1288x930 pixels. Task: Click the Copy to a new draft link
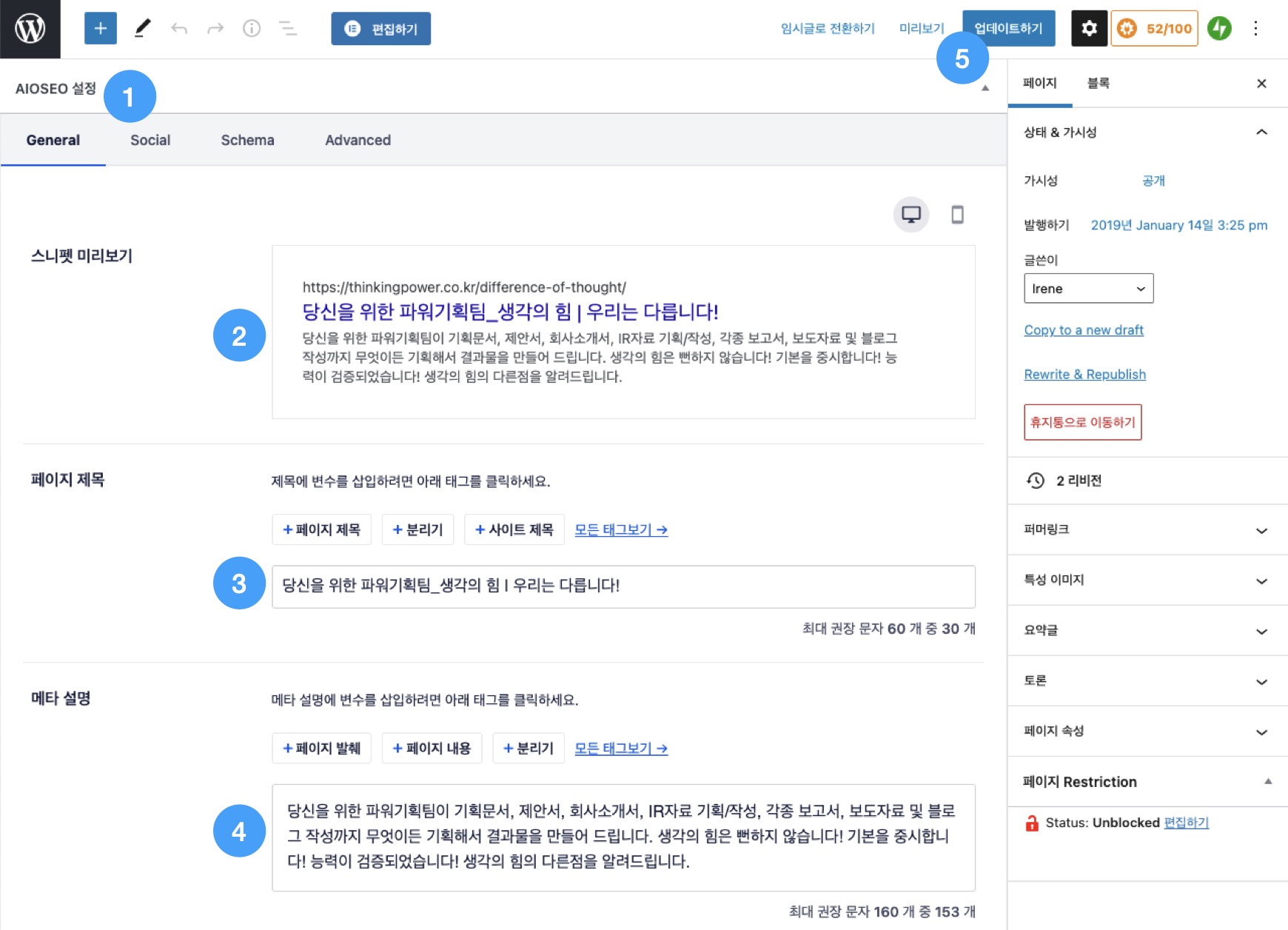coord(1083,329)
